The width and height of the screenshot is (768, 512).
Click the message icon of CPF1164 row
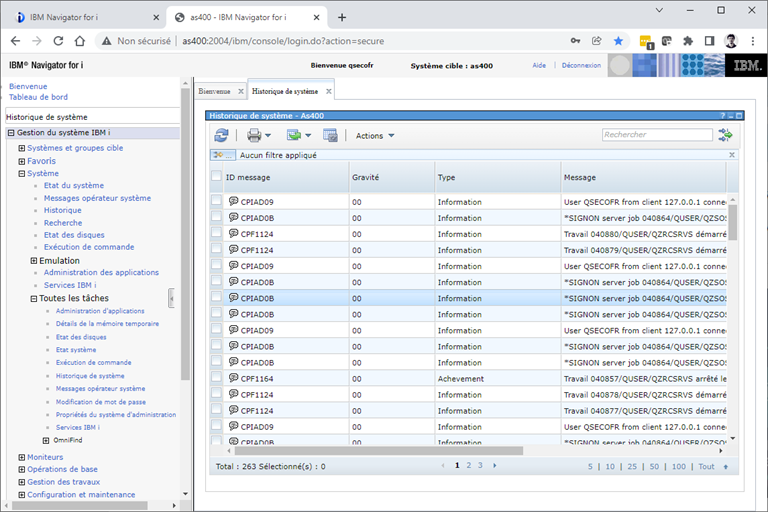(x=234, y=378)
